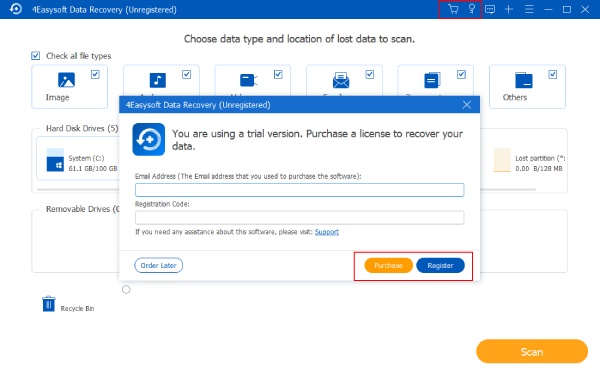Click the data recovery logo in dialog
This screenshot has width=600, height=378.
point(149,139)
